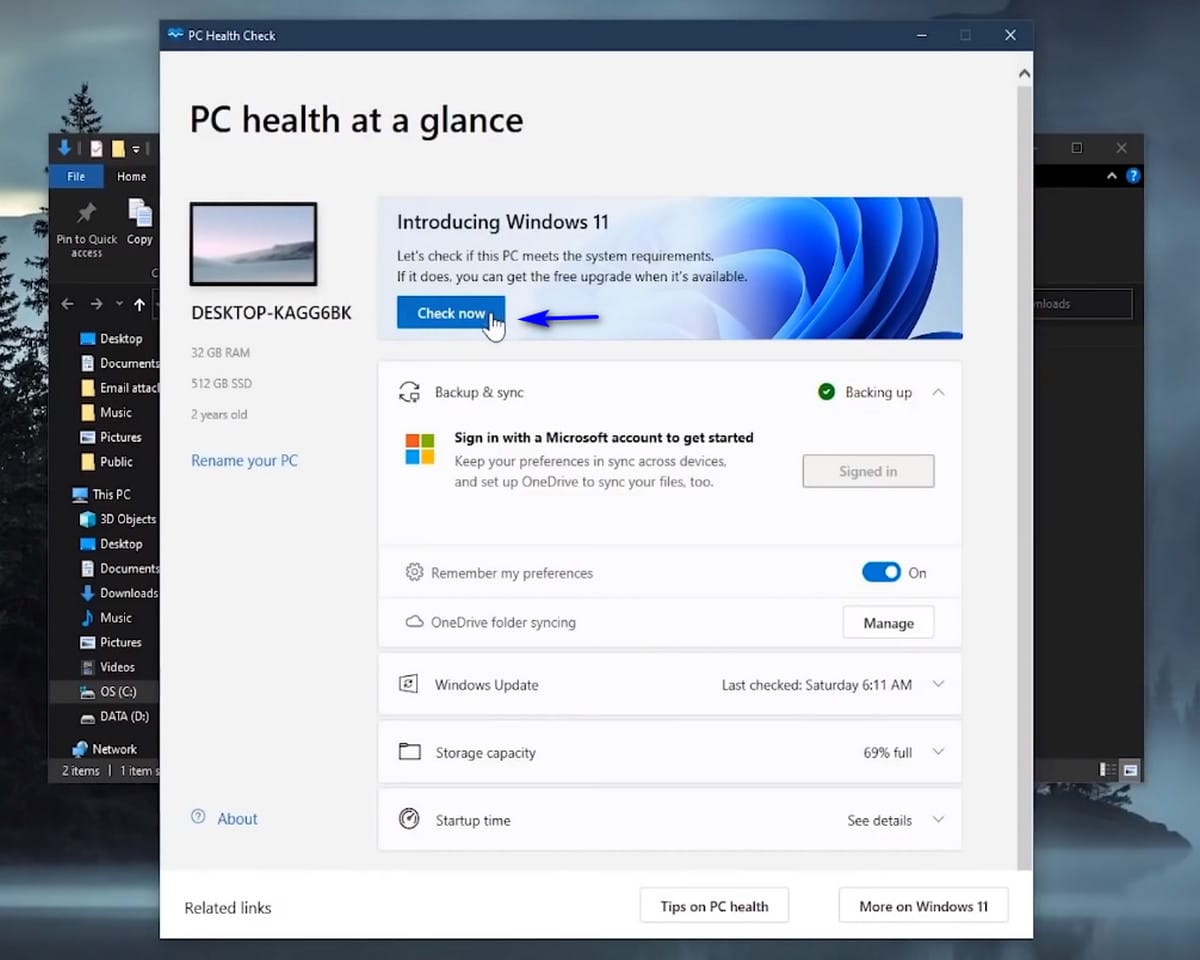Click the cloud icon beside OneDrive folder syncing
This screenshot has height=960, width=1200.
tap(414, 622)
